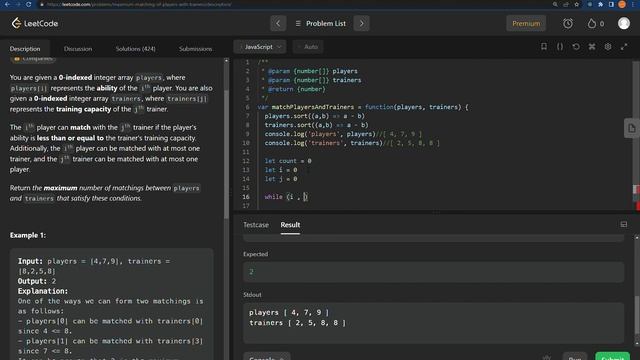Image resolution: width=640 pixels, height=360 pixels.
Task: Click line number 16 in the gutter
Action: pos(246,197)
